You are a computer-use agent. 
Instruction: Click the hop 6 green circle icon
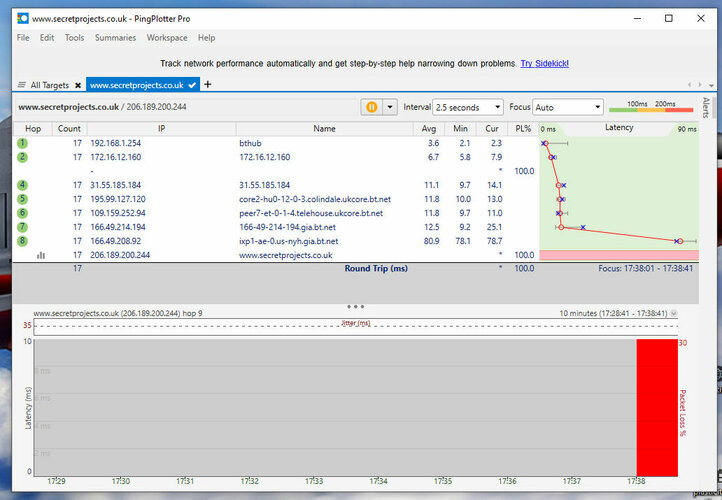coord(22,213)
